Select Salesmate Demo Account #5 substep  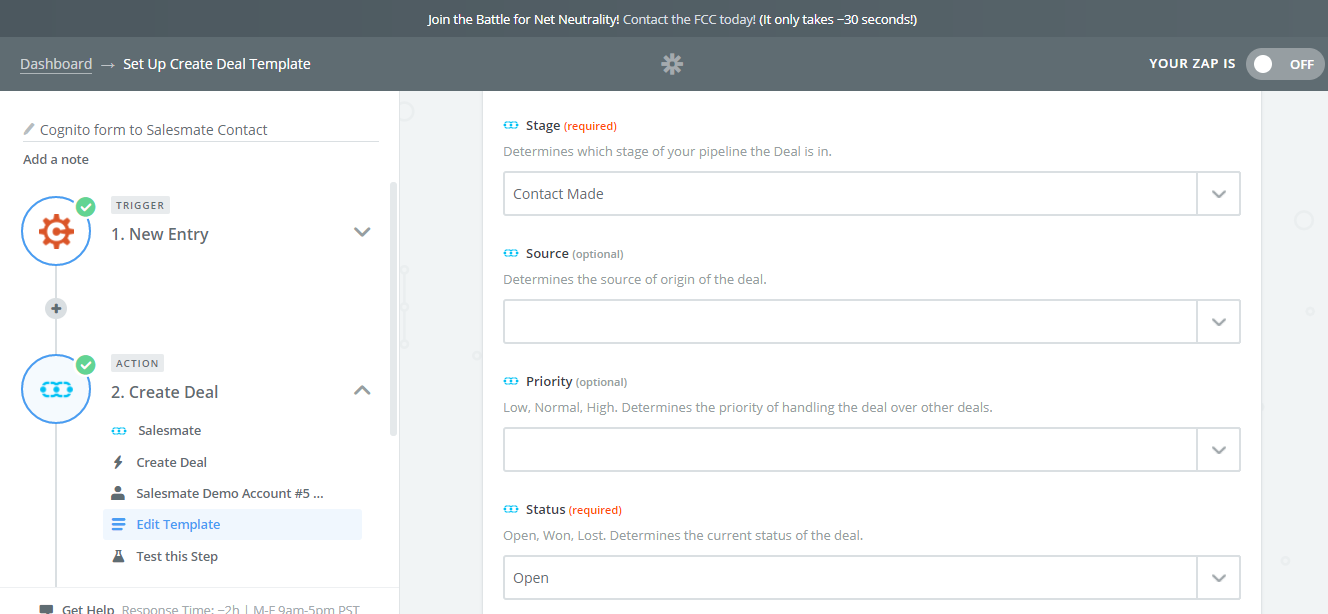(x=232, y=493)
